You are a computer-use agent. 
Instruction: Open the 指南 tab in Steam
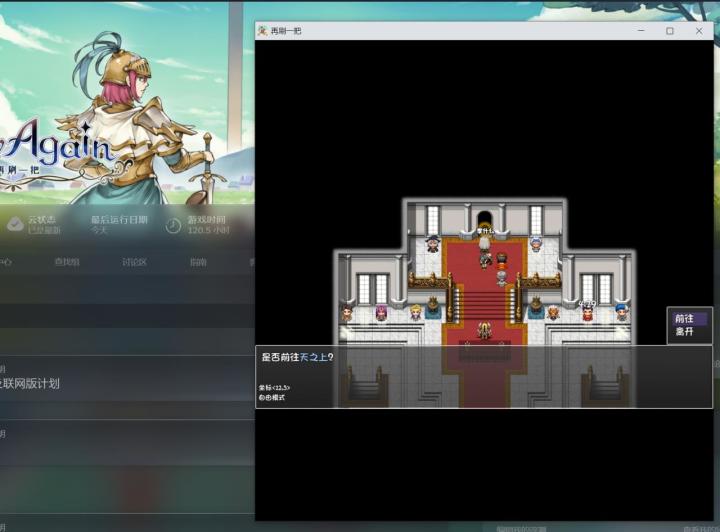198,262
